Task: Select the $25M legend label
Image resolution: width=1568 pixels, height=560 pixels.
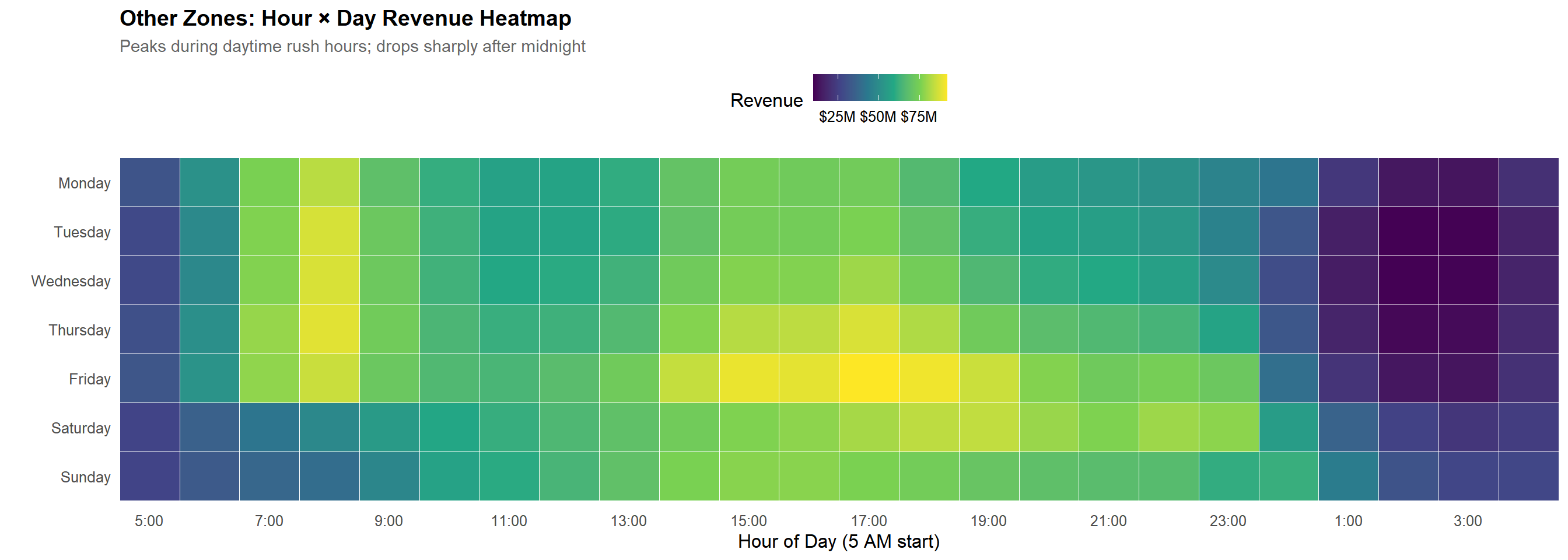Action: pos(837,117)
